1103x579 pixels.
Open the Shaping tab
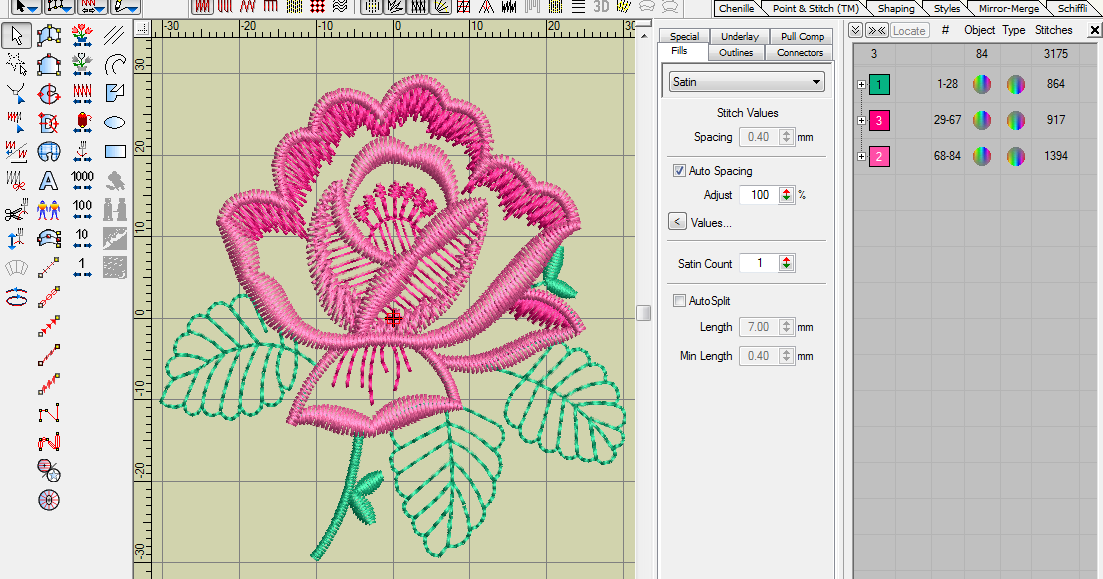pos(895,8)
